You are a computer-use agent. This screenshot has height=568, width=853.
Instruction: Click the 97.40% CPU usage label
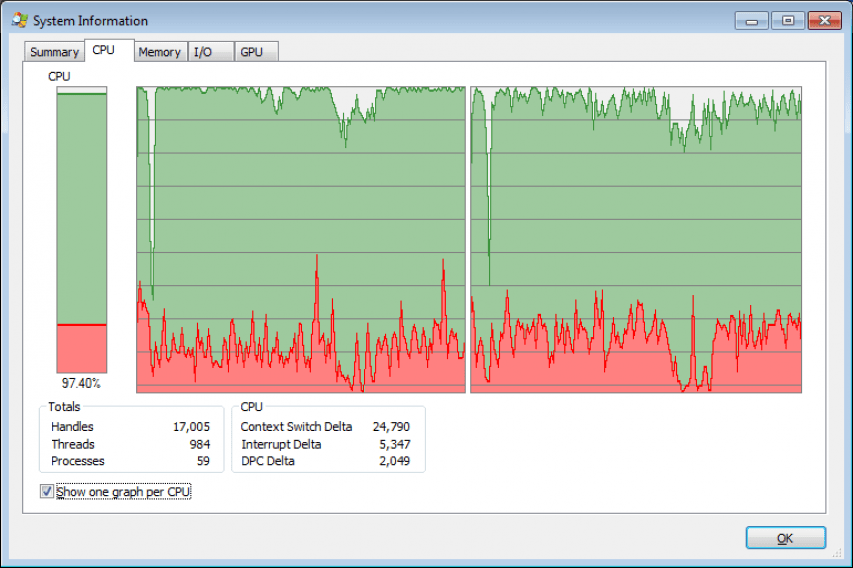(x=81, y=384)
